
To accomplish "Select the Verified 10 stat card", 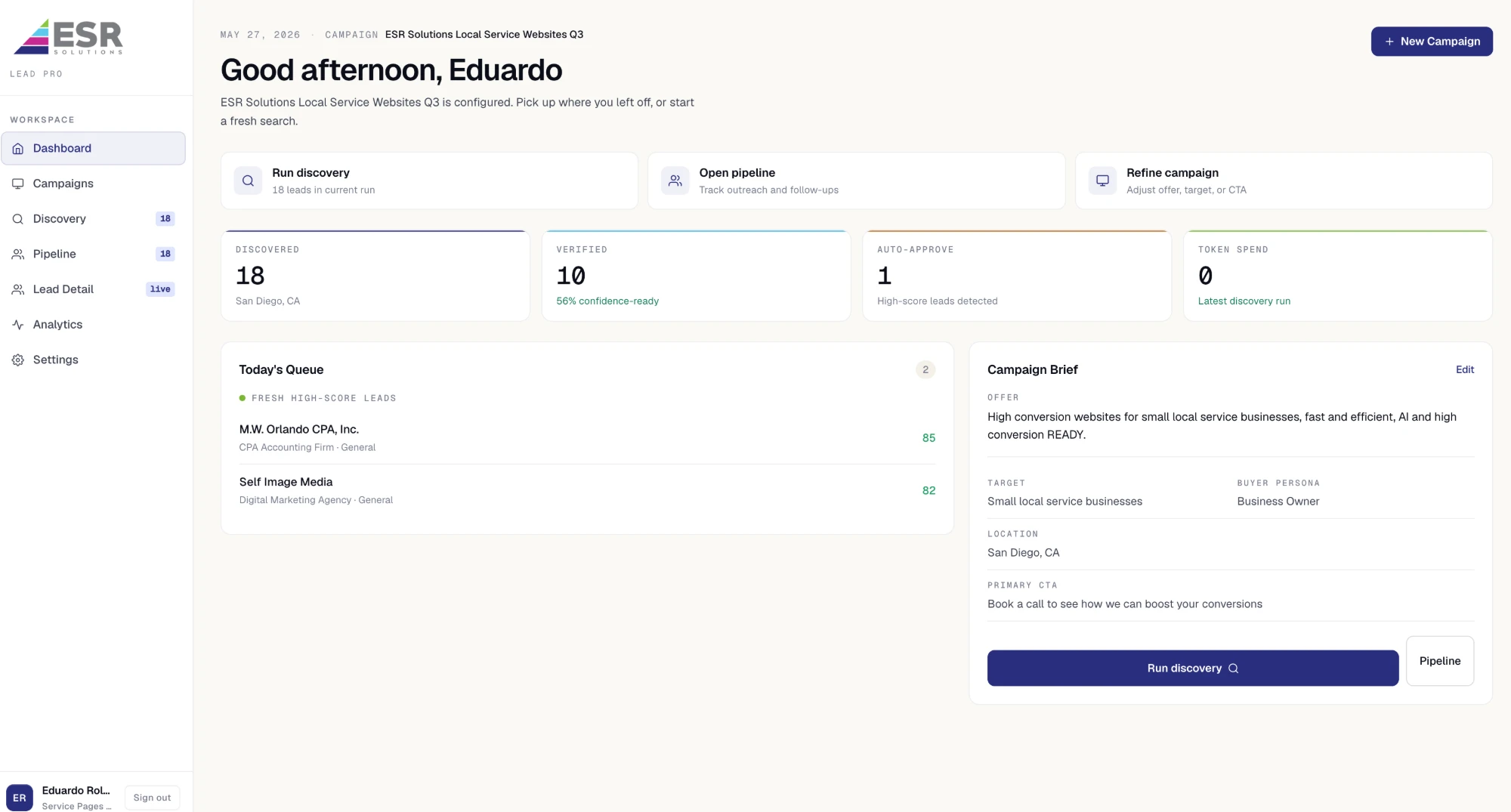I will pyautogui.click(x=696, y=276).
